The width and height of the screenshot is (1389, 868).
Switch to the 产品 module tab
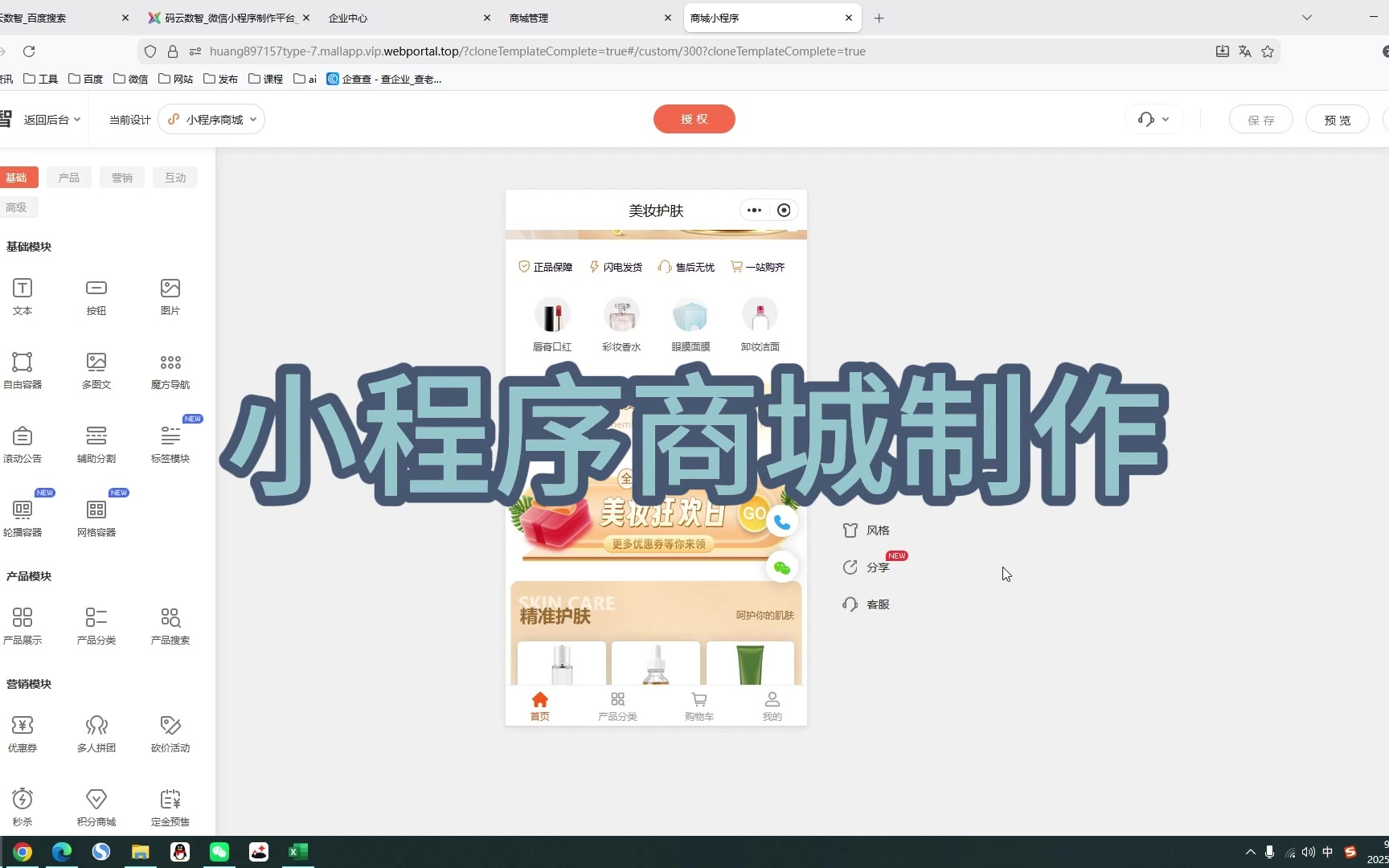click(69, 178)
